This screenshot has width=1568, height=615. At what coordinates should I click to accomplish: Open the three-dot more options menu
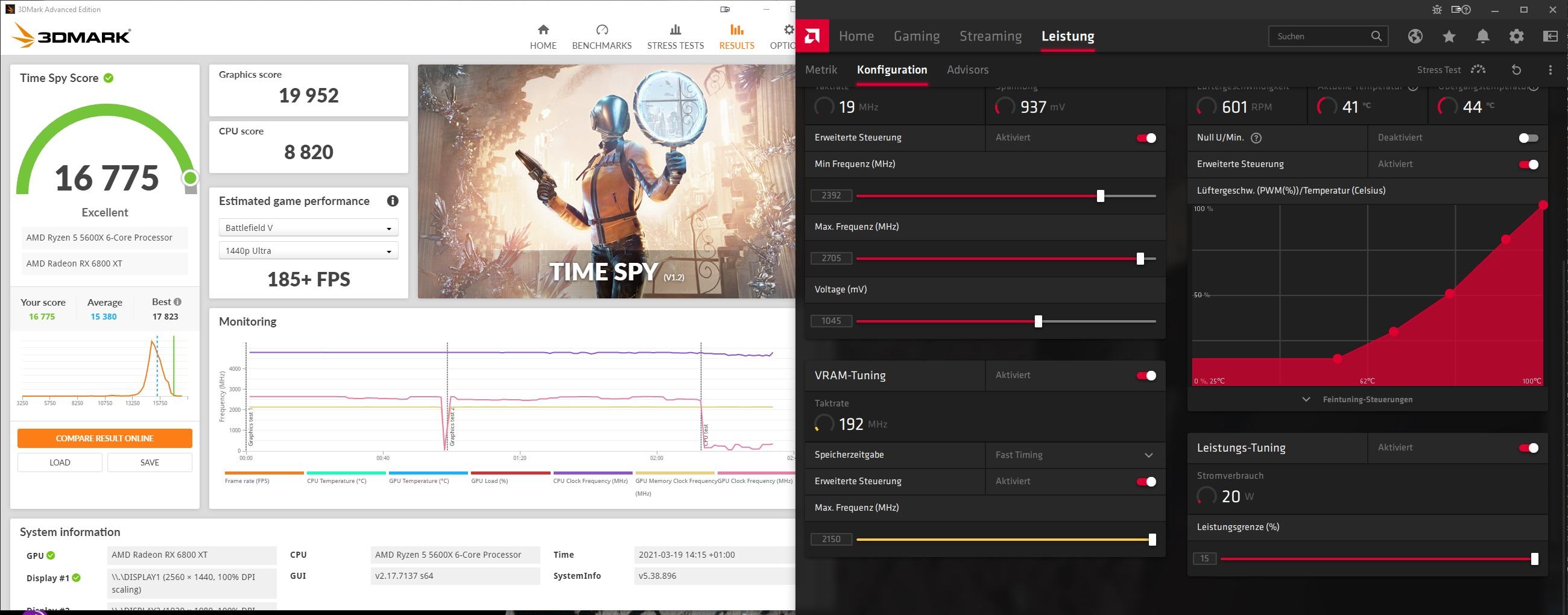(x=1550, y=69)
